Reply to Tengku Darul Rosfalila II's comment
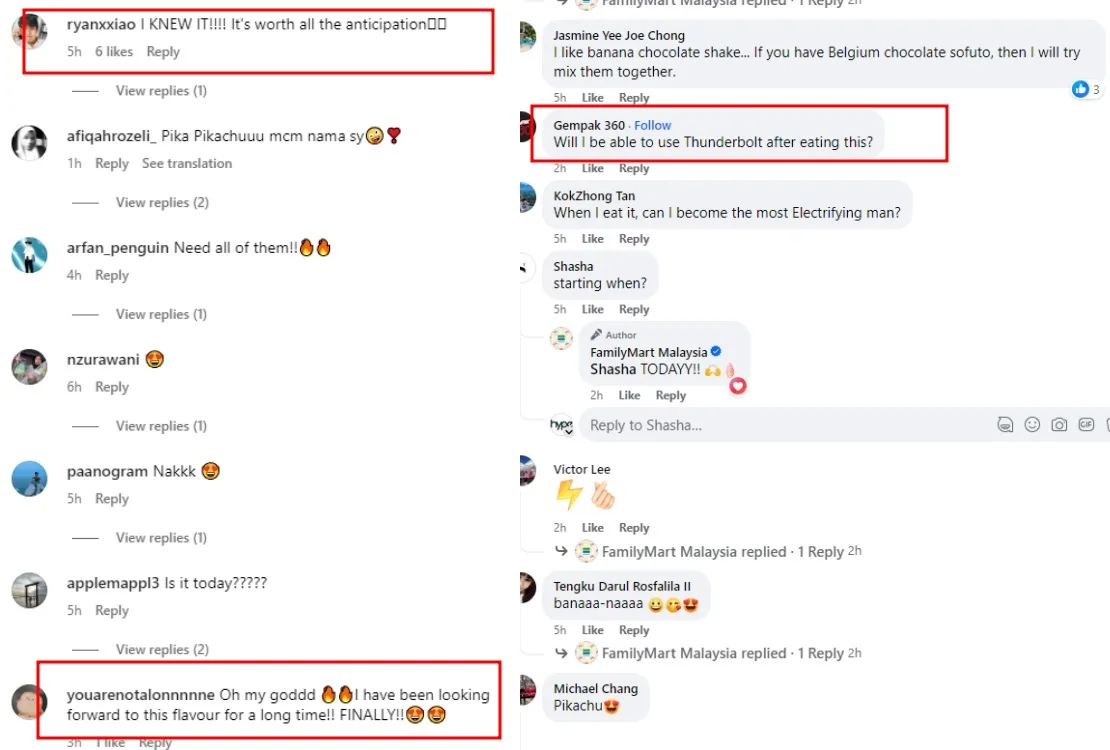This screenshot has width=1110, height=750. 634,630
